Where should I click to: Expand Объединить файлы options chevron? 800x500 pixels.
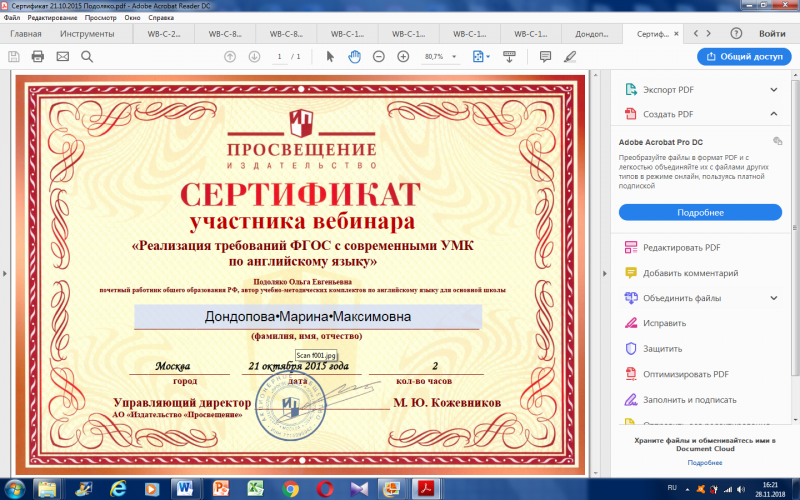[774, 298]
